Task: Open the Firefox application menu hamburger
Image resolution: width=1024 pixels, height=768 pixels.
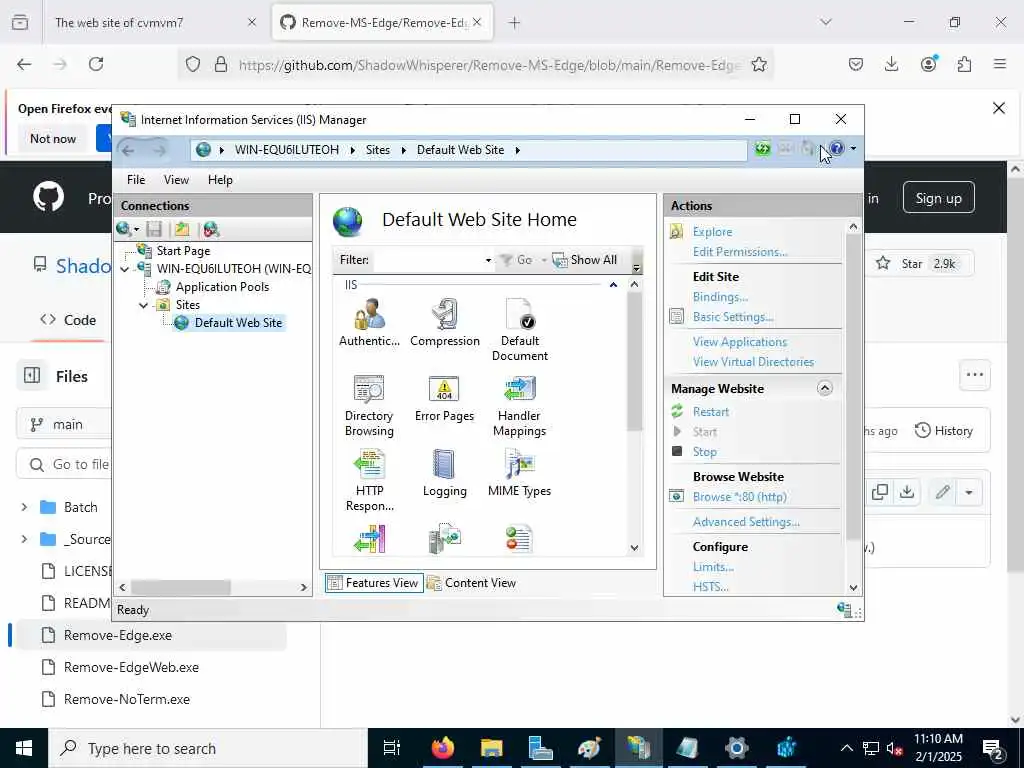Action: pos(1000,64)
